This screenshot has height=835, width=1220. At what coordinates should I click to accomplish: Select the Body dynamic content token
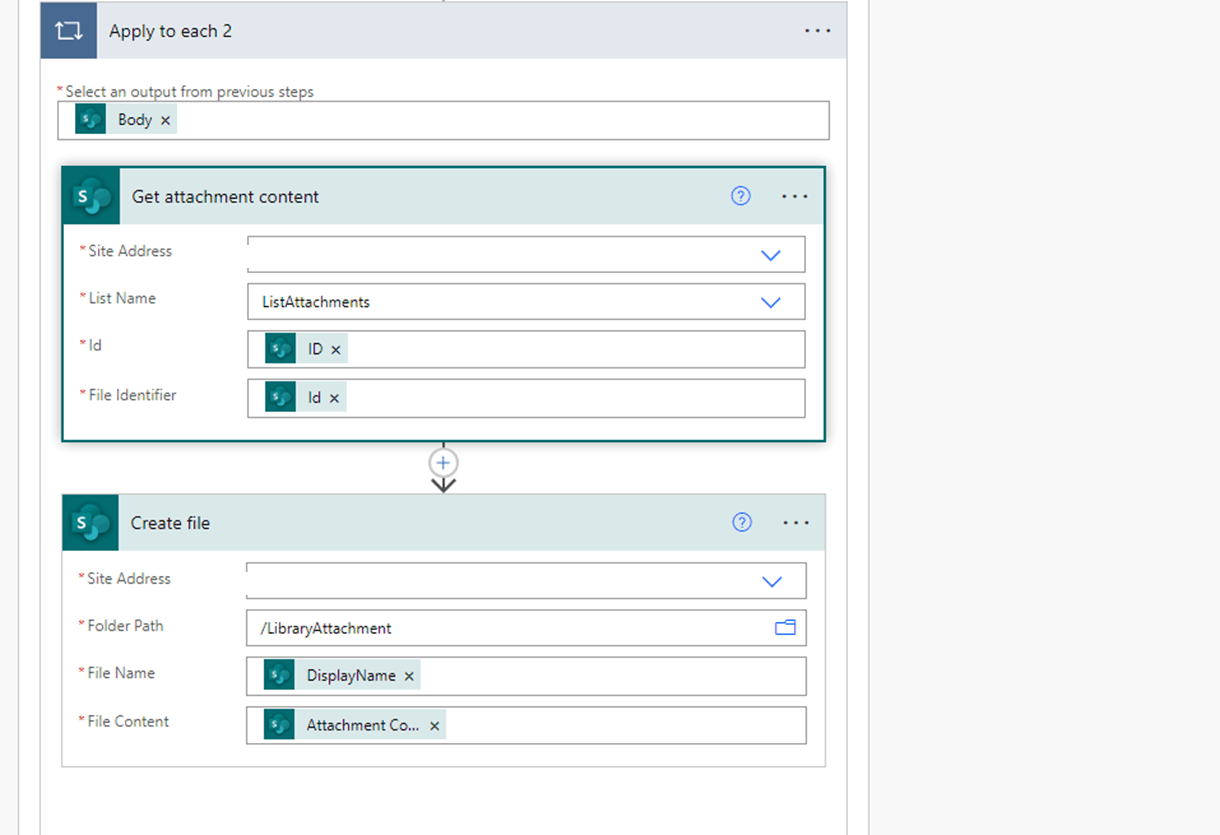(125, 120)
